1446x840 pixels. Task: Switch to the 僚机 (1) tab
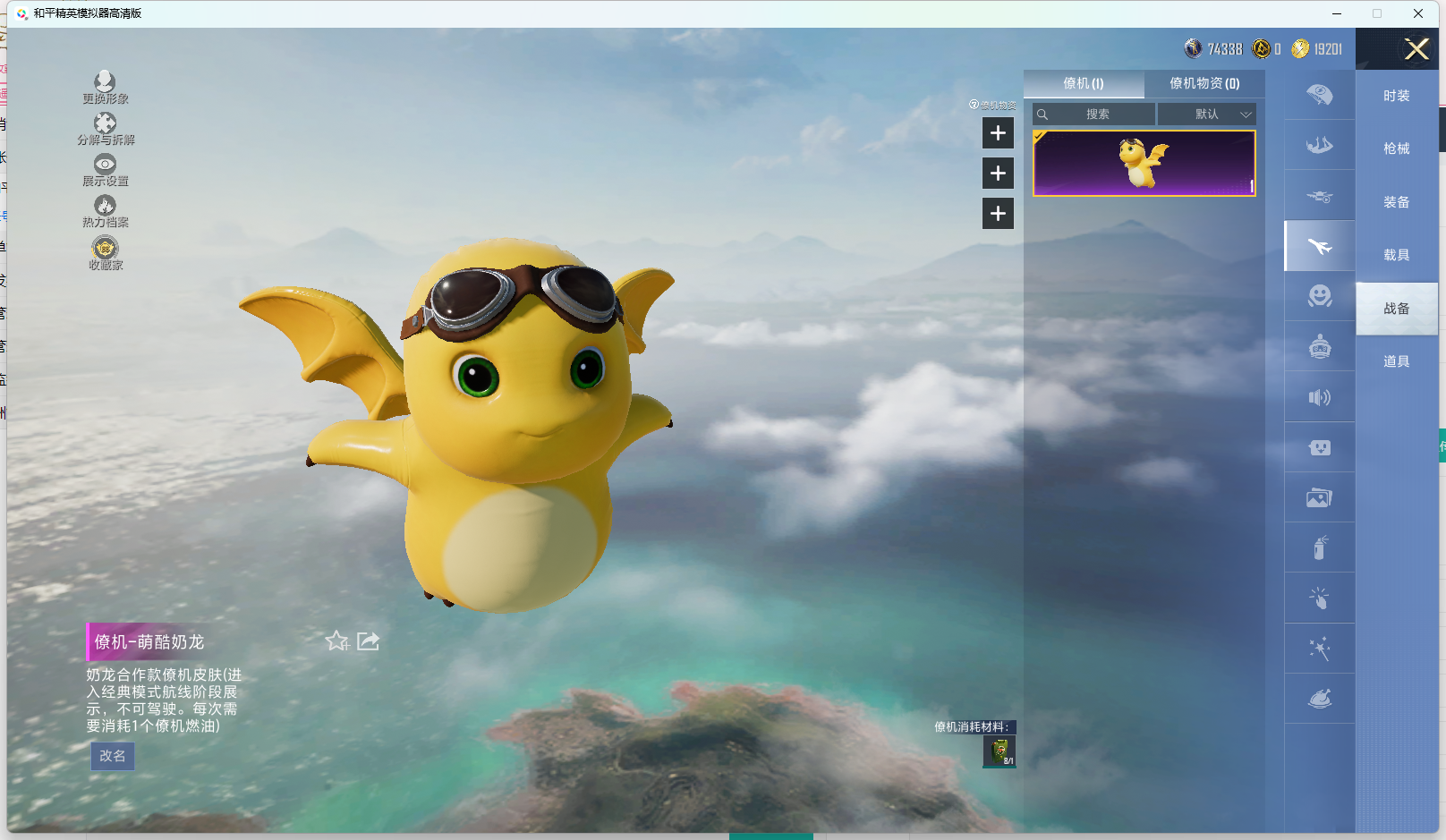coord(1083,83)
